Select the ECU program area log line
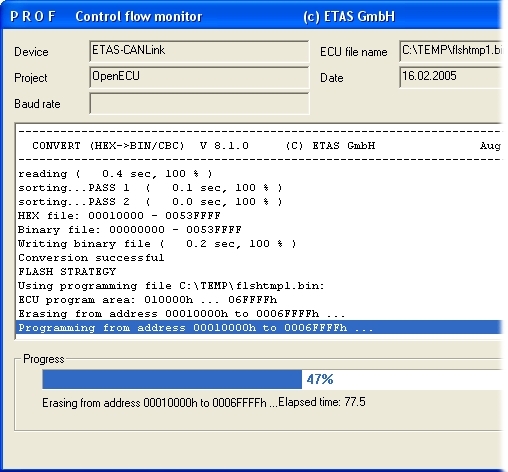 pos(259,300)
